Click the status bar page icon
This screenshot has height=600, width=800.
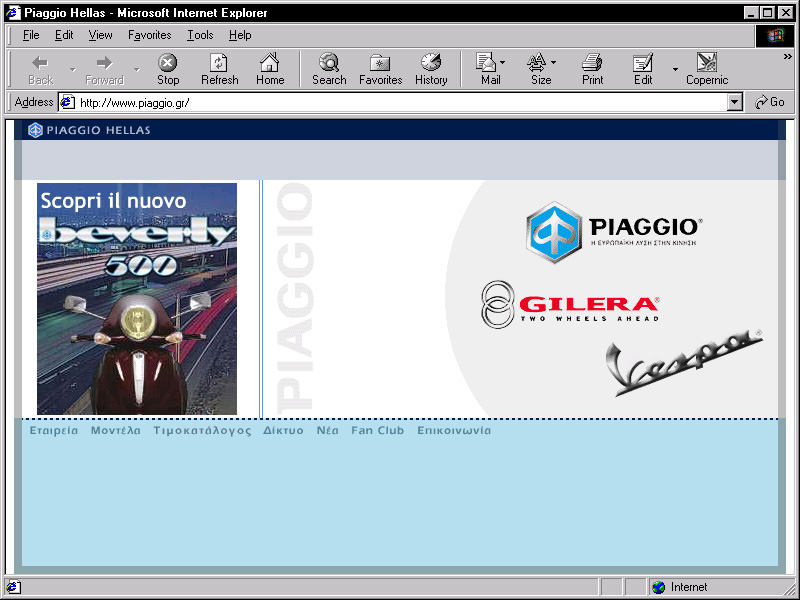coord(13,587)
